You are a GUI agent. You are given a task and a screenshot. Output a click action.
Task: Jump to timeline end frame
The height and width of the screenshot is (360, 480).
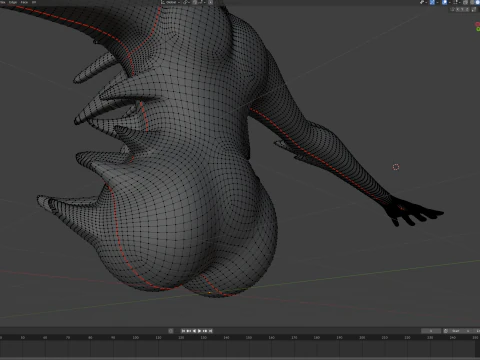(x=211, y=331)
